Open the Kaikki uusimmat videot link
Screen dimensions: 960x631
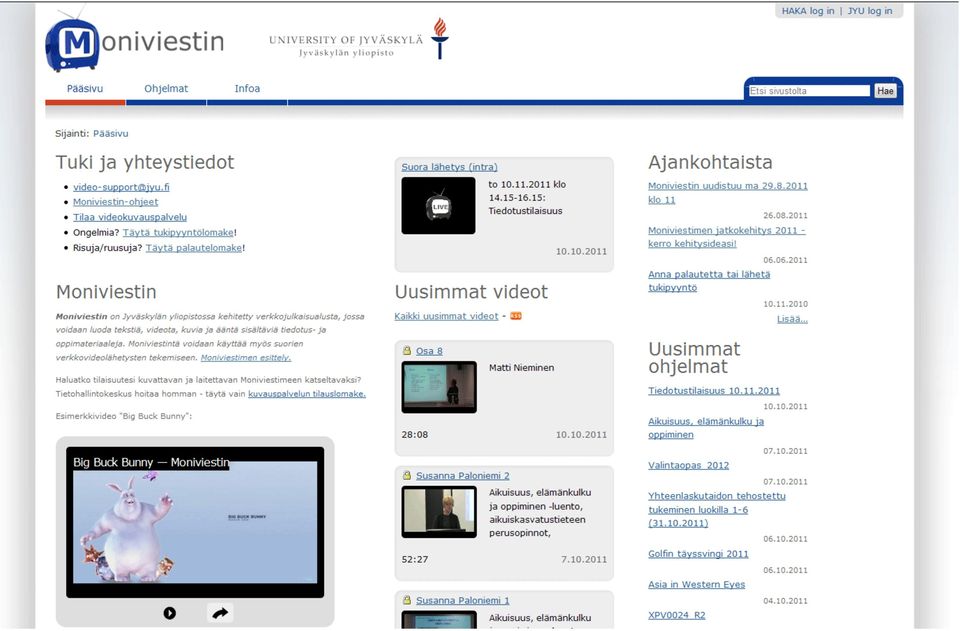[446, 316]
